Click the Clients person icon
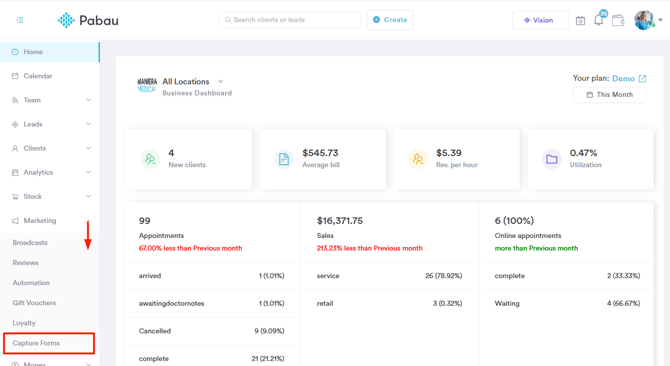 [x=15, y=149]
